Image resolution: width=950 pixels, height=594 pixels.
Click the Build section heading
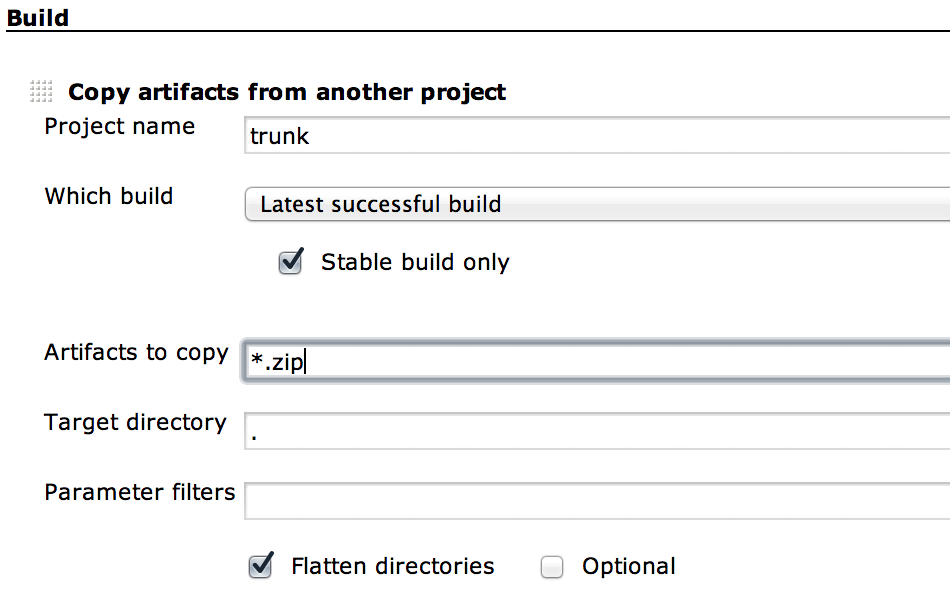(40, 16)
